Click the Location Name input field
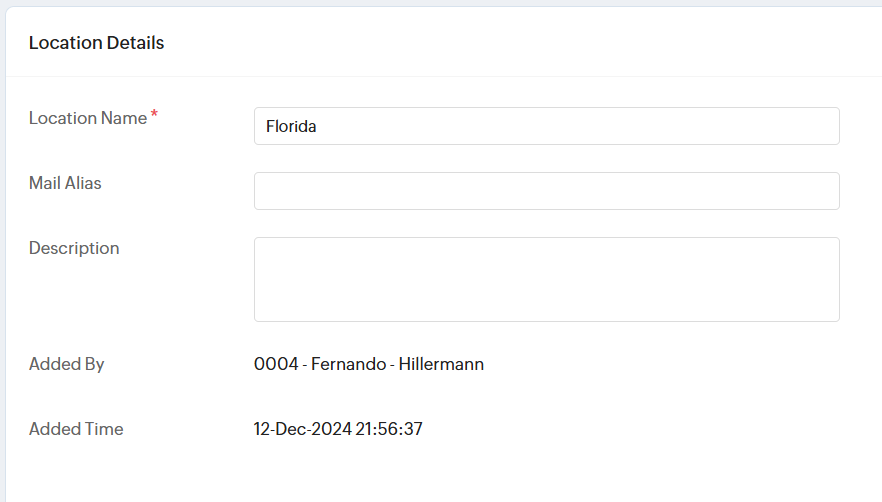 pos(546,126)
